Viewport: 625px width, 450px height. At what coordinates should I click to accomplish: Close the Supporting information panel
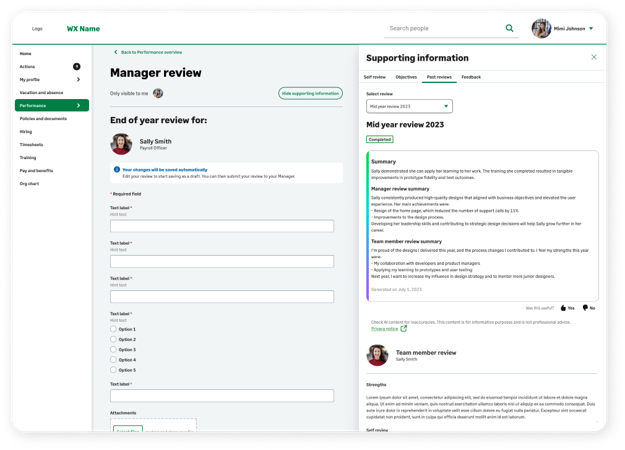594,57
